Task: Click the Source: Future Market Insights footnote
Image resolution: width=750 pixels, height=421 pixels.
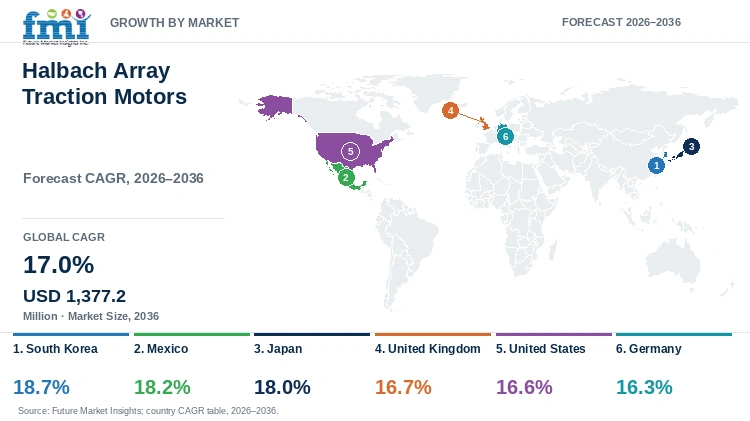Action: point(148,410)
